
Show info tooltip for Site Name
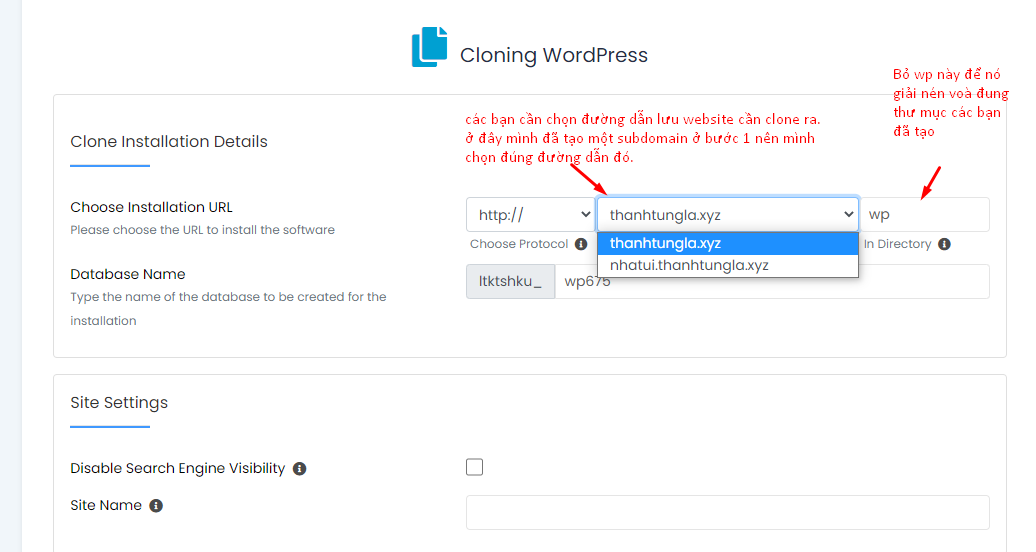tap(156, 506)
